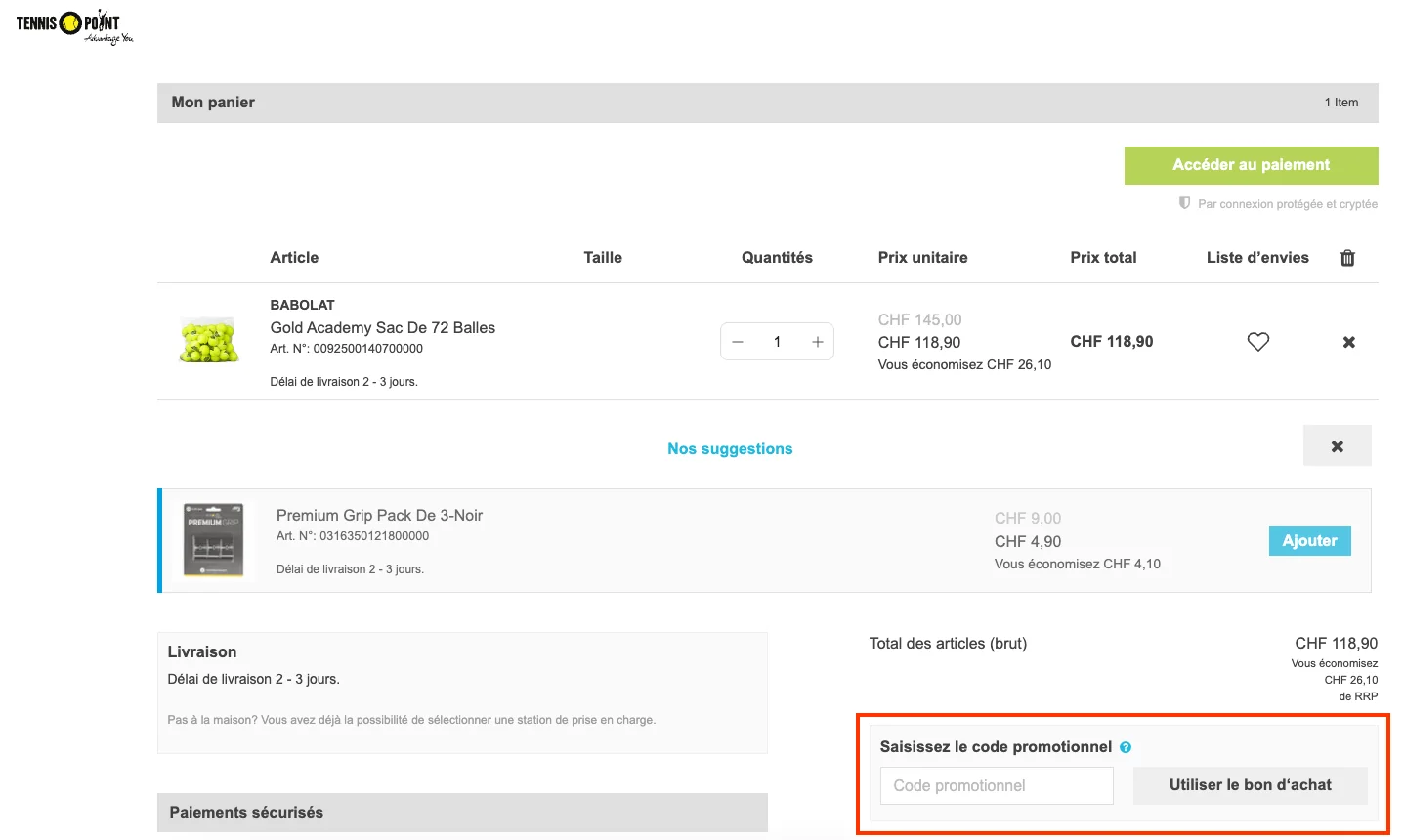Open the promo code help via blue question mark
The image size is (1404, 840).
1125,746
